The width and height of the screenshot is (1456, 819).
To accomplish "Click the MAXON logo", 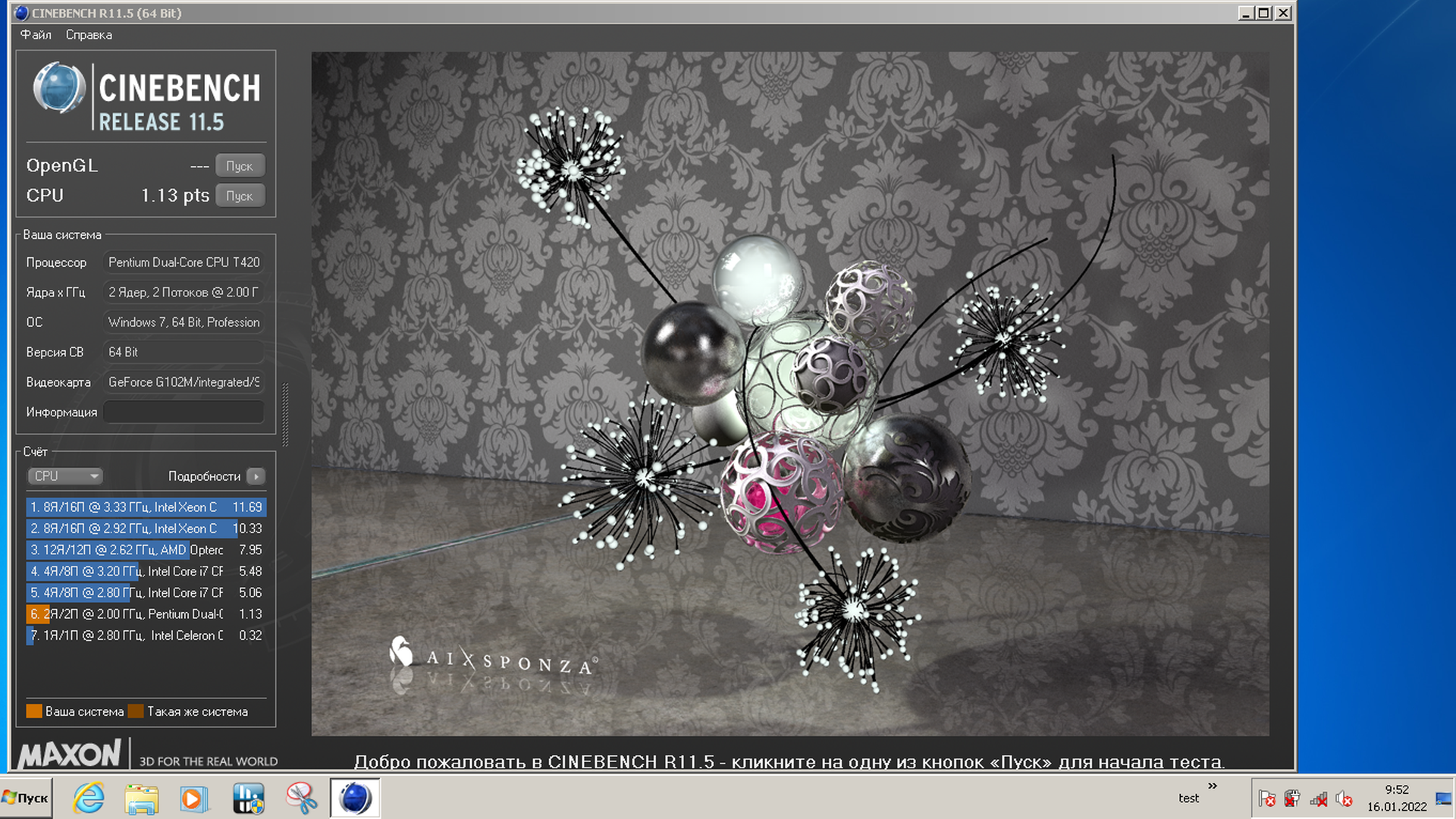I will 69,754.
